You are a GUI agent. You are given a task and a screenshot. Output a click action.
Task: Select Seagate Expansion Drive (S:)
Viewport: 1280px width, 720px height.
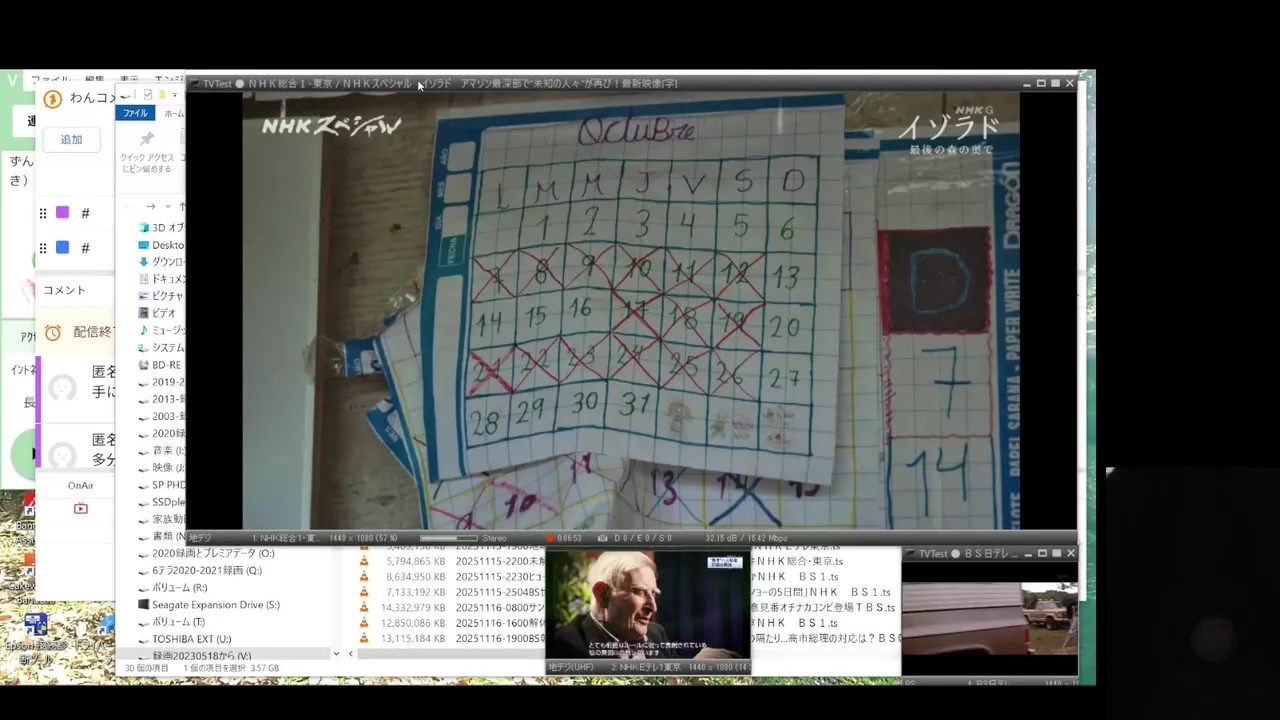[x=209, y=604]
